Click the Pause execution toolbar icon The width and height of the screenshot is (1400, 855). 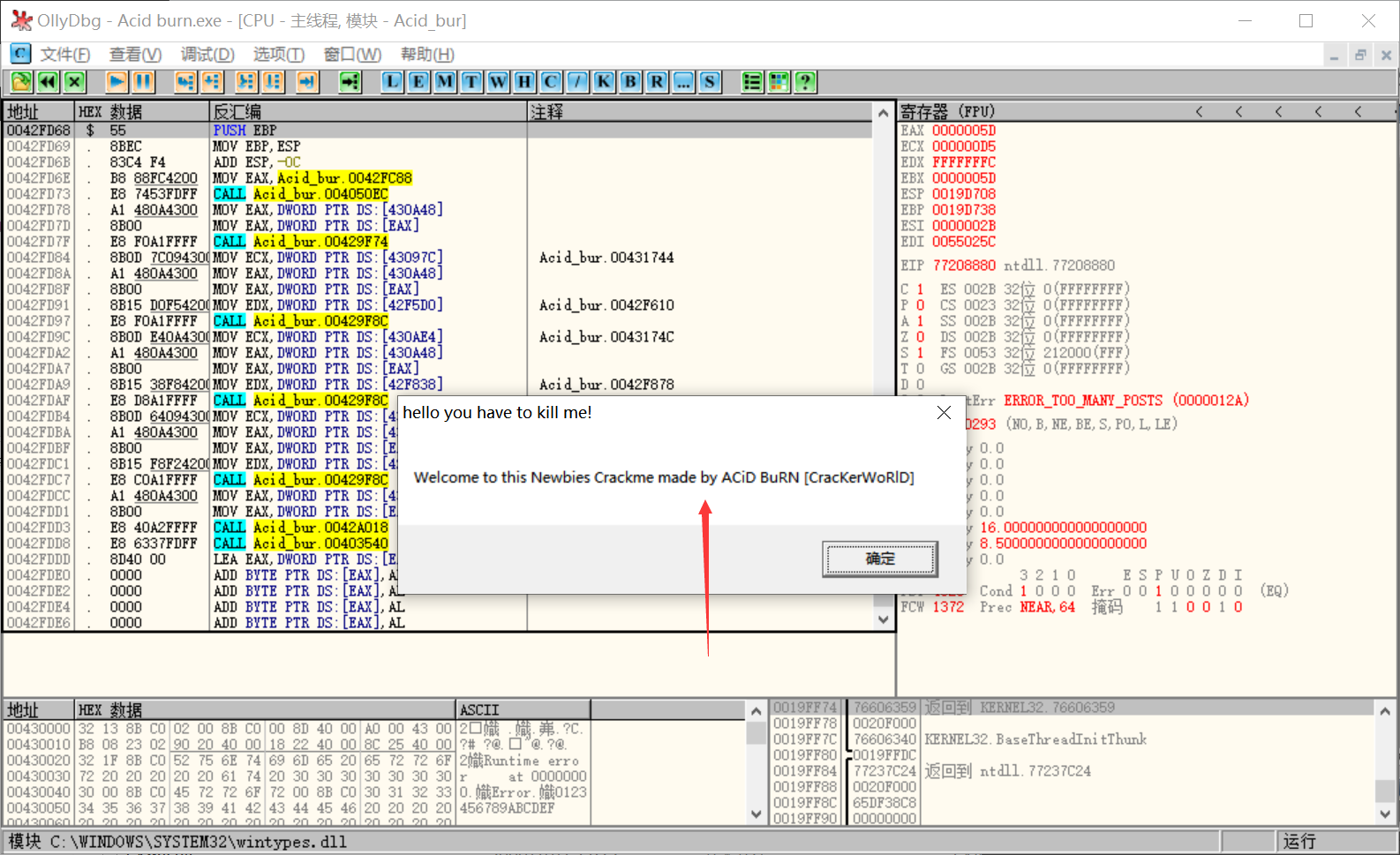143,82
